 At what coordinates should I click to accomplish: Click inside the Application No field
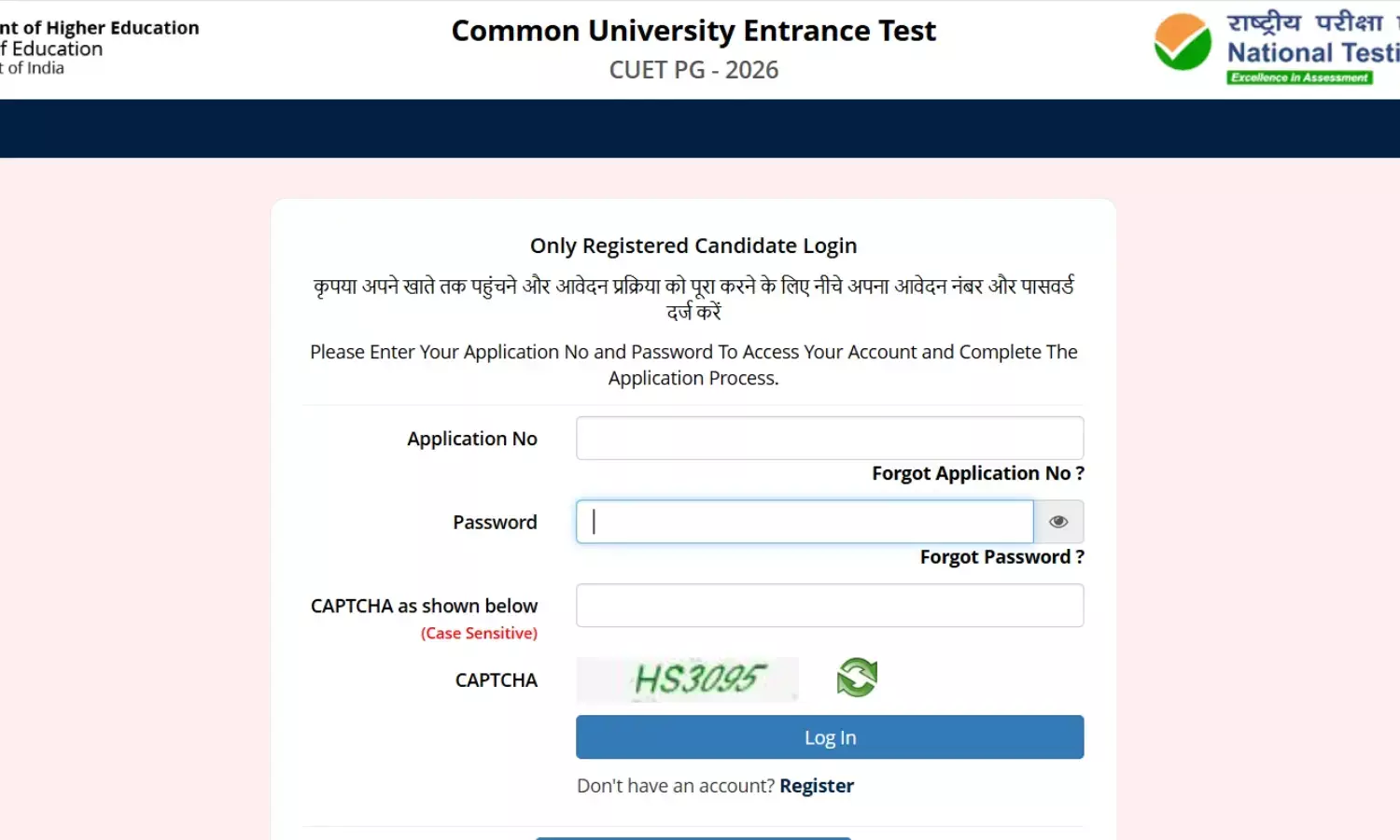tap(829, 438)
